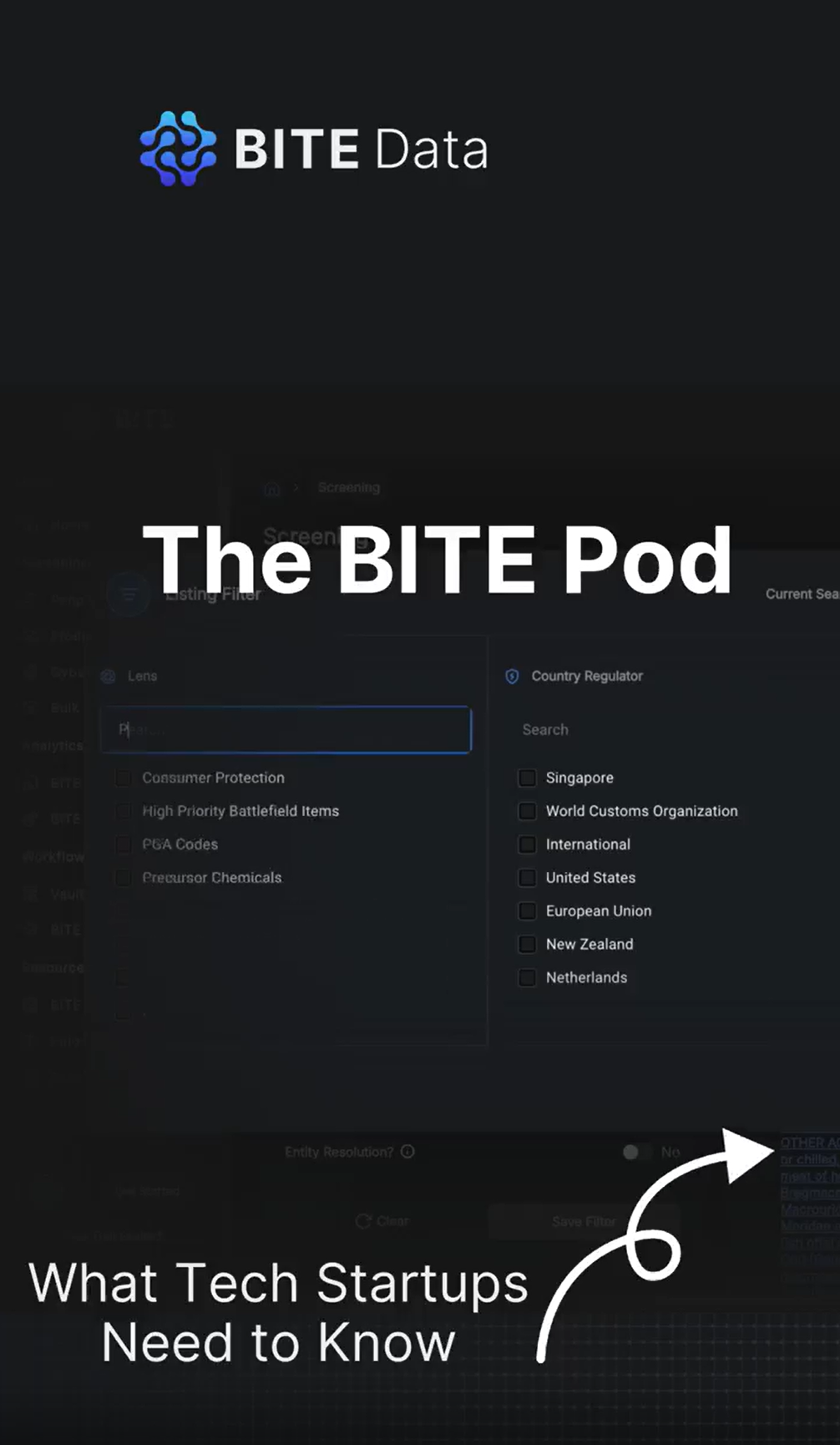840x1445 pixels.
Task: Check the United States checkbox
Action: [527, 878]
